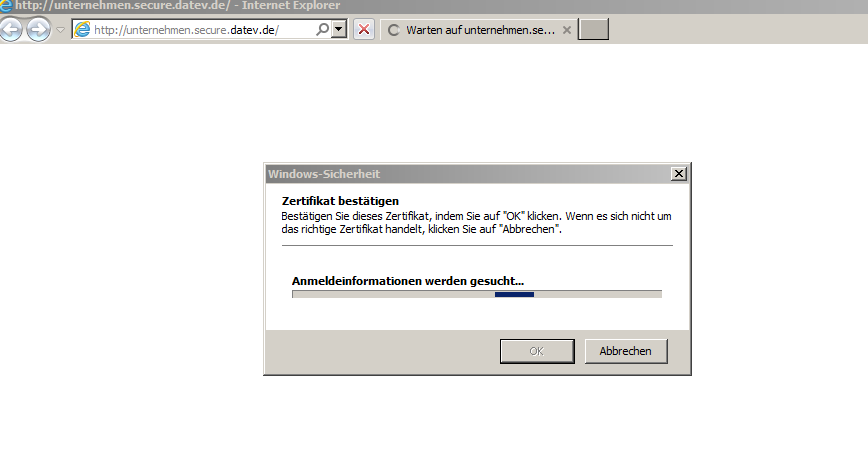Screen dimensions: 868x475
Task: Click the Internet Explorer logo in title bar
Action: pos(6,6)
